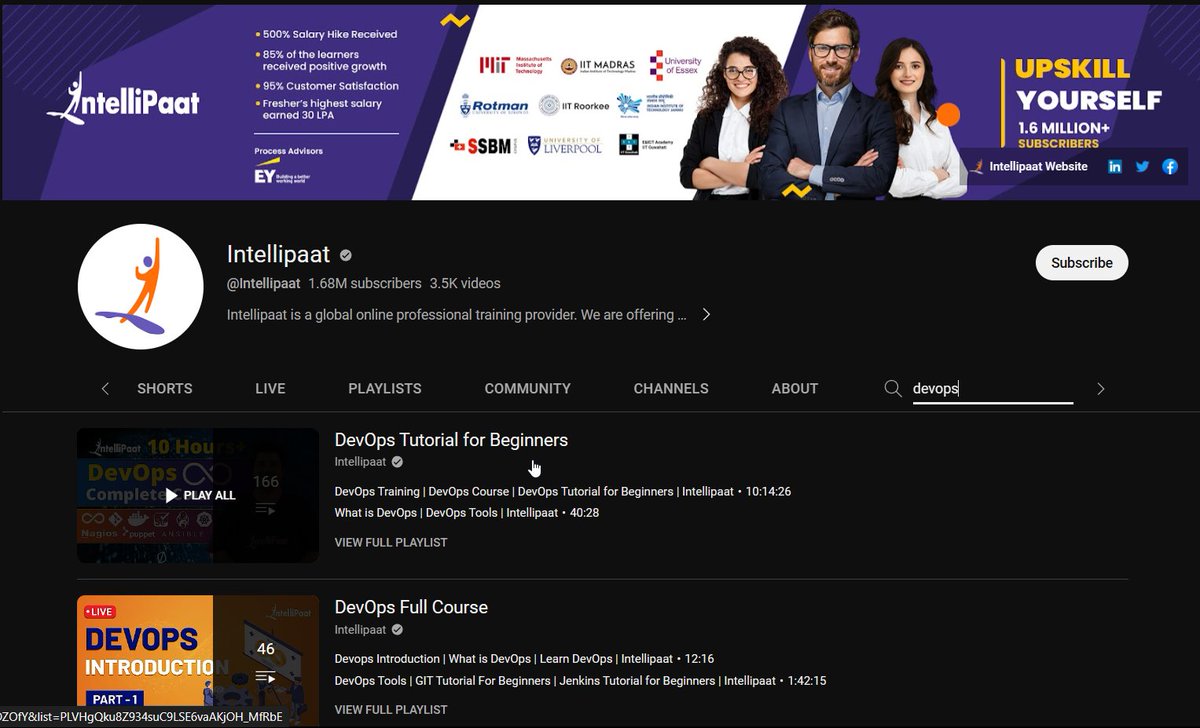1200x728 pixels.
Task: Open the DevOps Full Course playlist title
Action: click(x=411, y=607)
